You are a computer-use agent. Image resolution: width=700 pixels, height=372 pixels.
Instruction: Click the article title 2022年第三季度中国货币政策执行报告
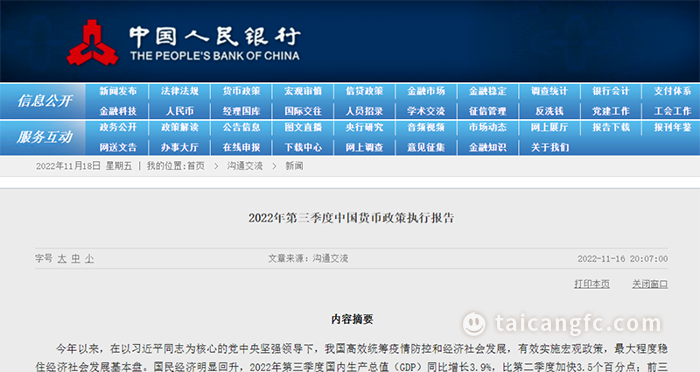pos(351,218)
